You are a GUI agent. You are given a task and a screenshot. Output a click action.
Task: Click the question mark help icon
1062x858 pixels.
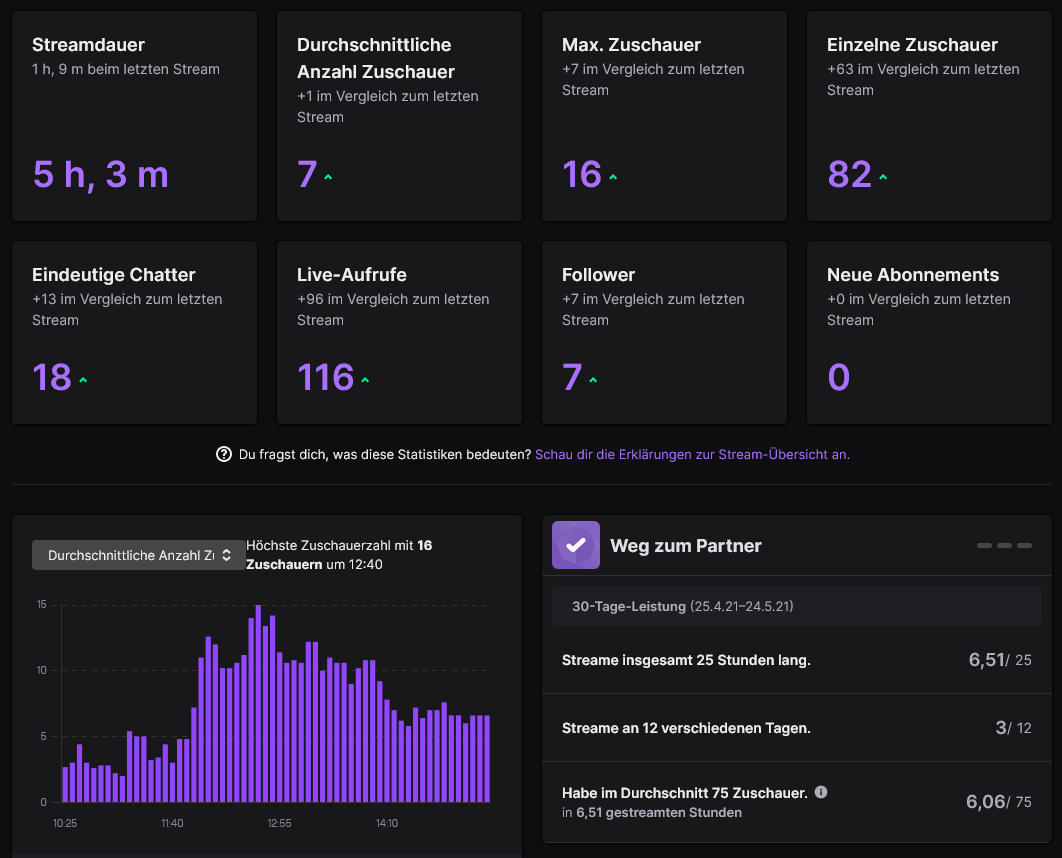224,454
